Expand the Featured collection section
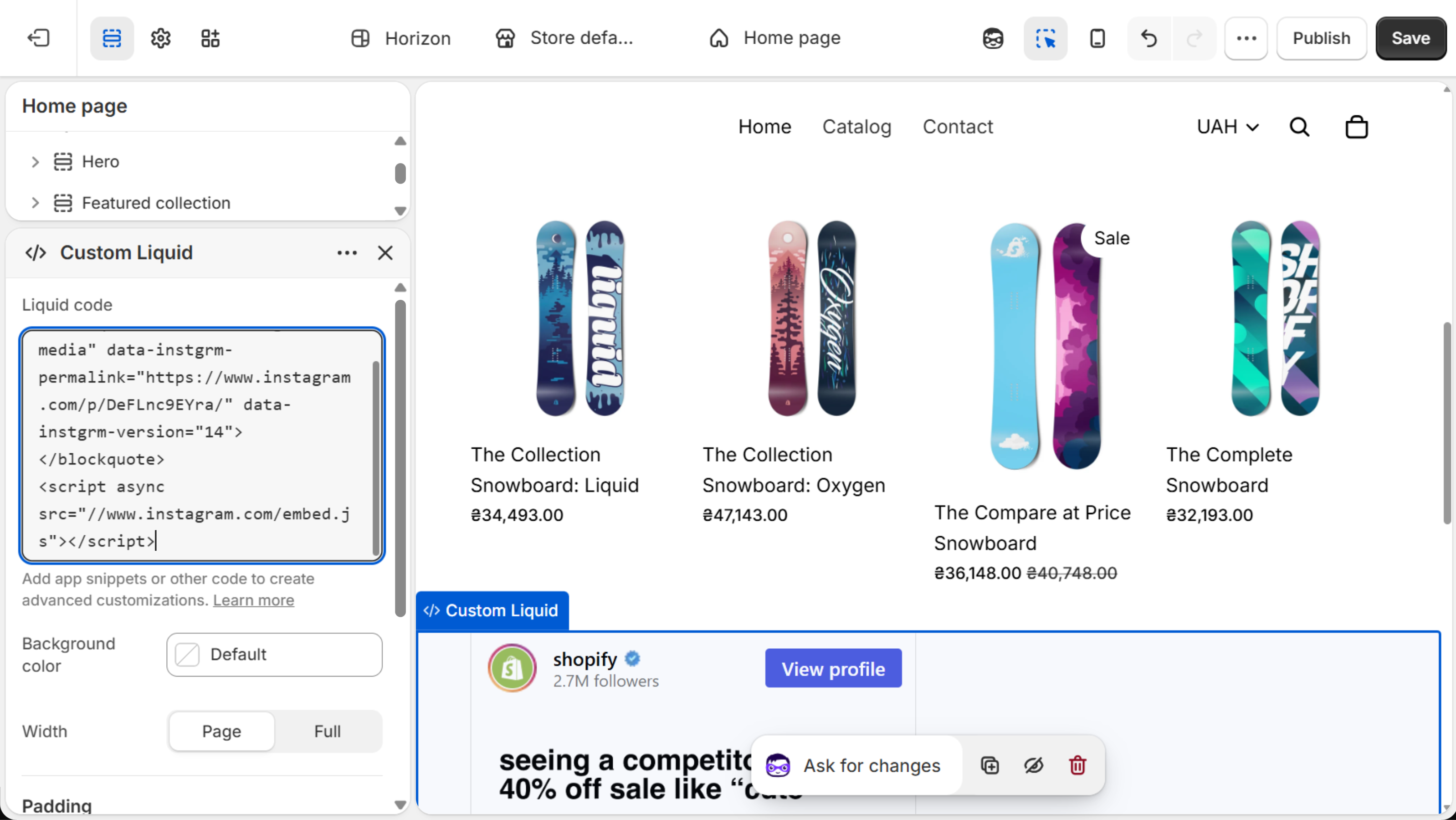 click(35, 203)
